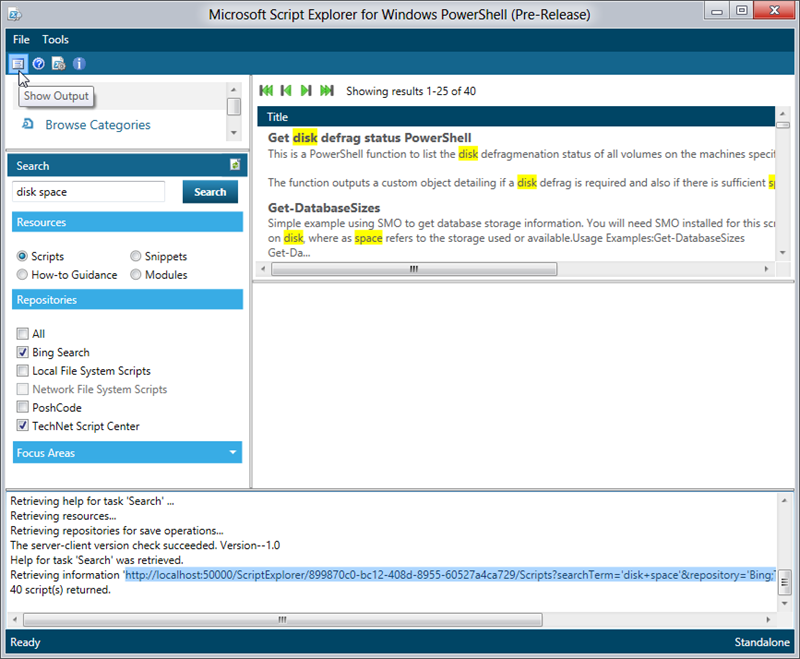Click the Repositories section header
Viewport: 800px width, 659px height.
tap(128, 299)
